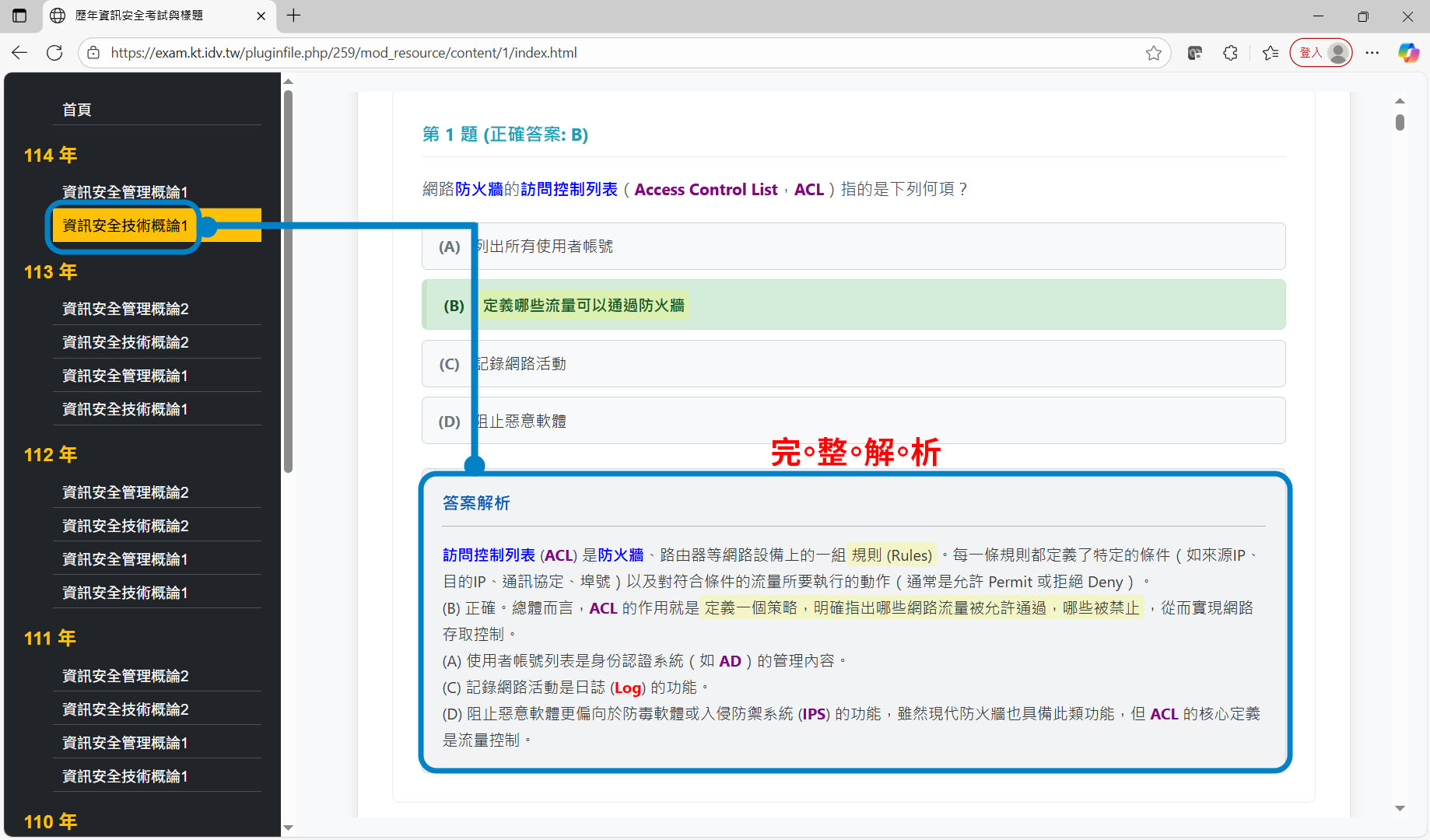Click the browser back arrow

coord(19,53)
